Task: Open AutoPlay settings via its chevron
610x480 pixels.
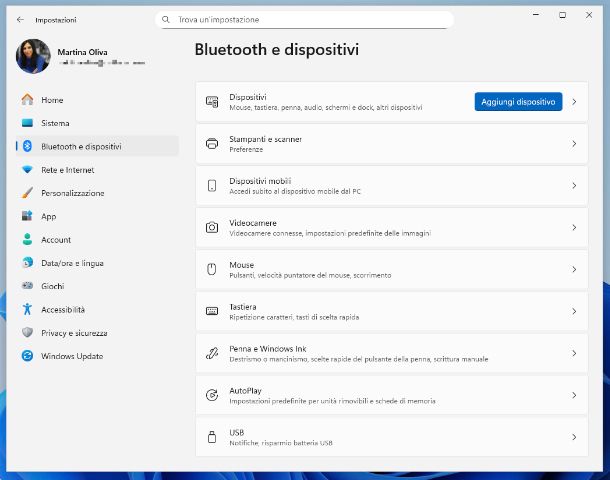Action: pos(574,395)
